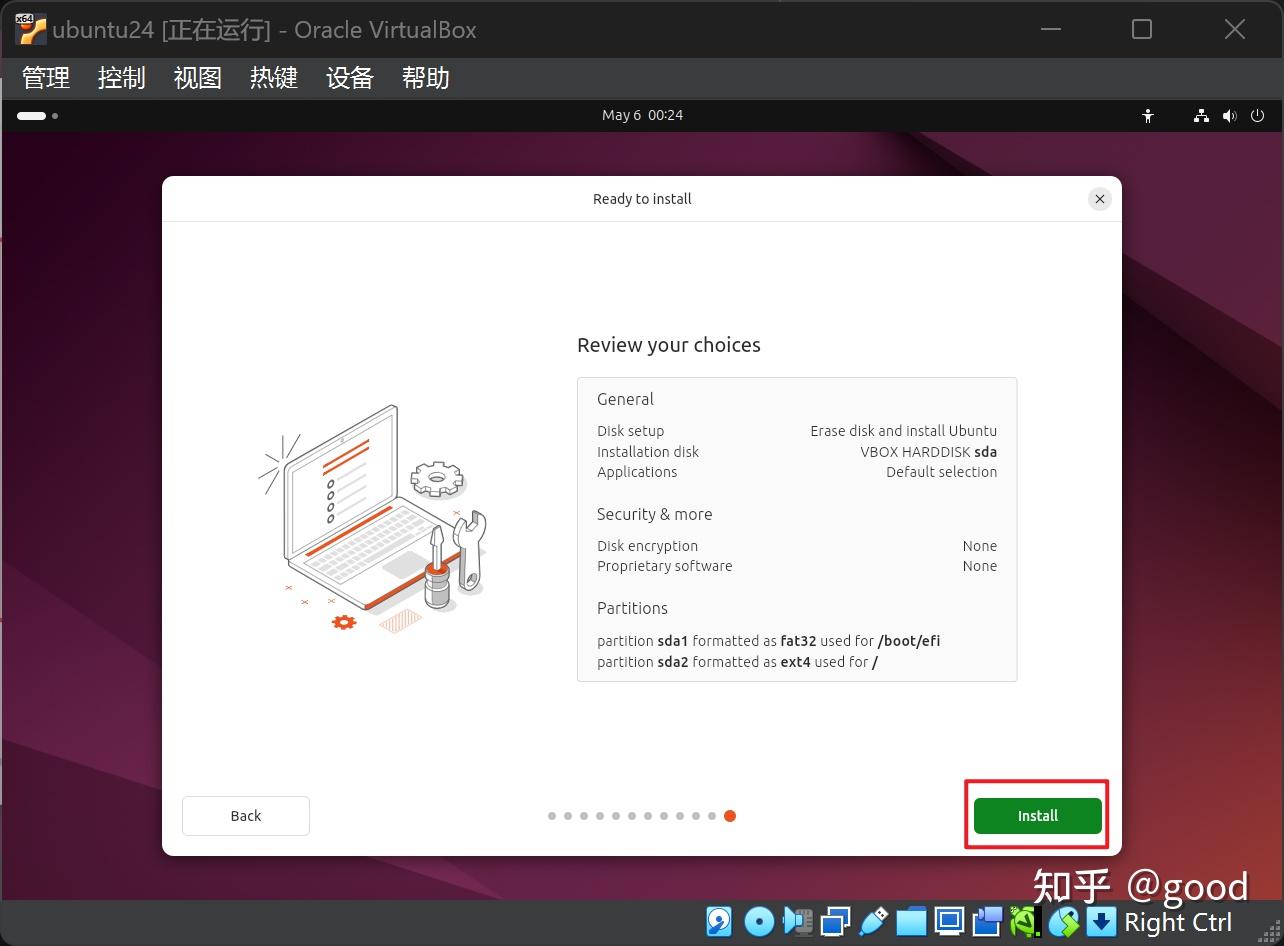Open the network indicator in the top bar

pyautogui.click(x=1201, y=115)
